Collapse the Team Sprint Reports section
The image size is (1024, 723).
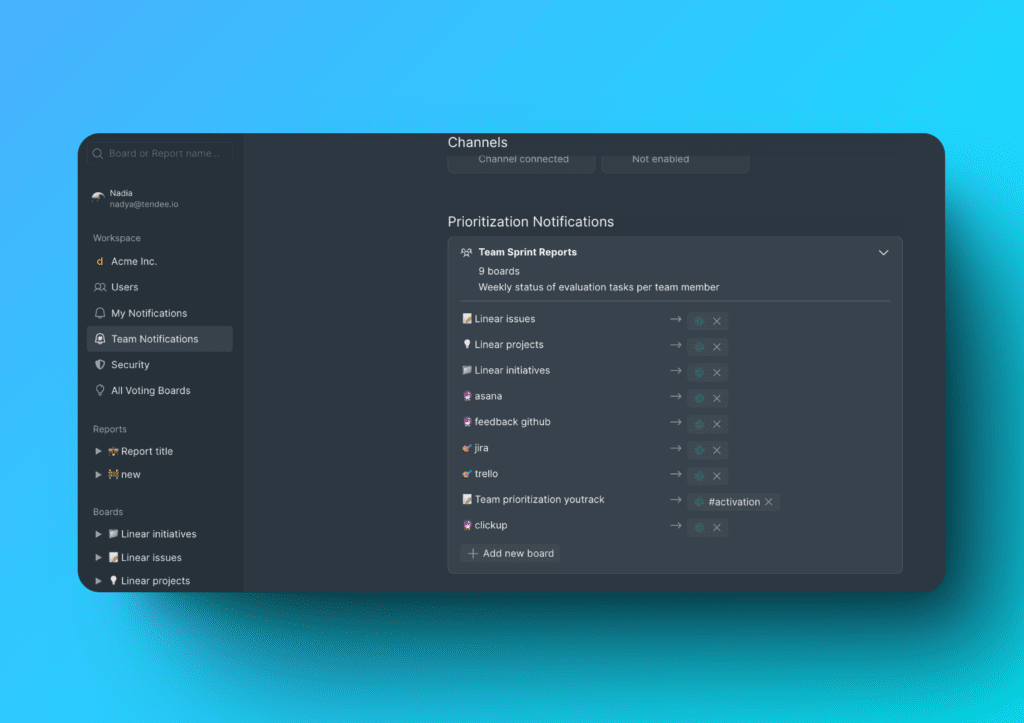(883, 253)
